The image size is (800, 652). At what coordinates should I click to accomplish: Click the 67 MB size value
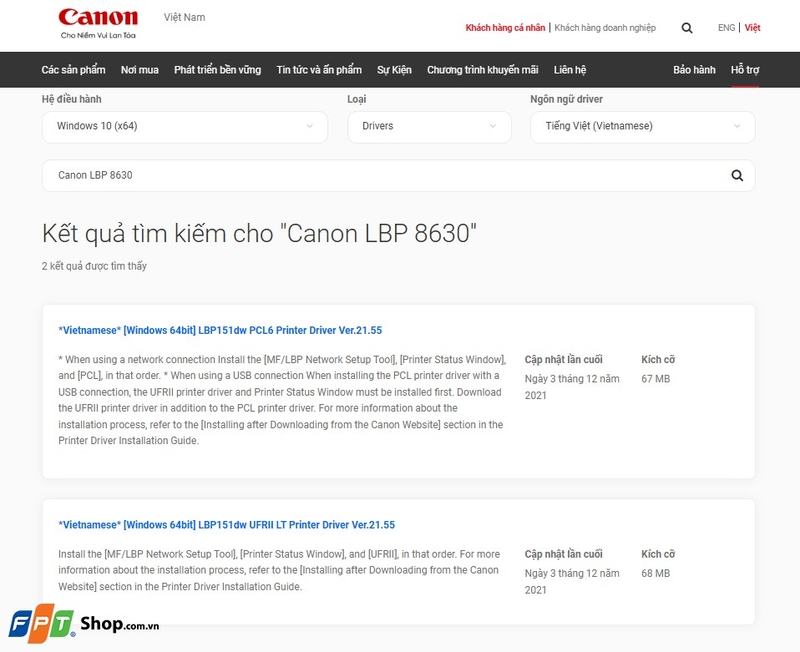point(656,379)
